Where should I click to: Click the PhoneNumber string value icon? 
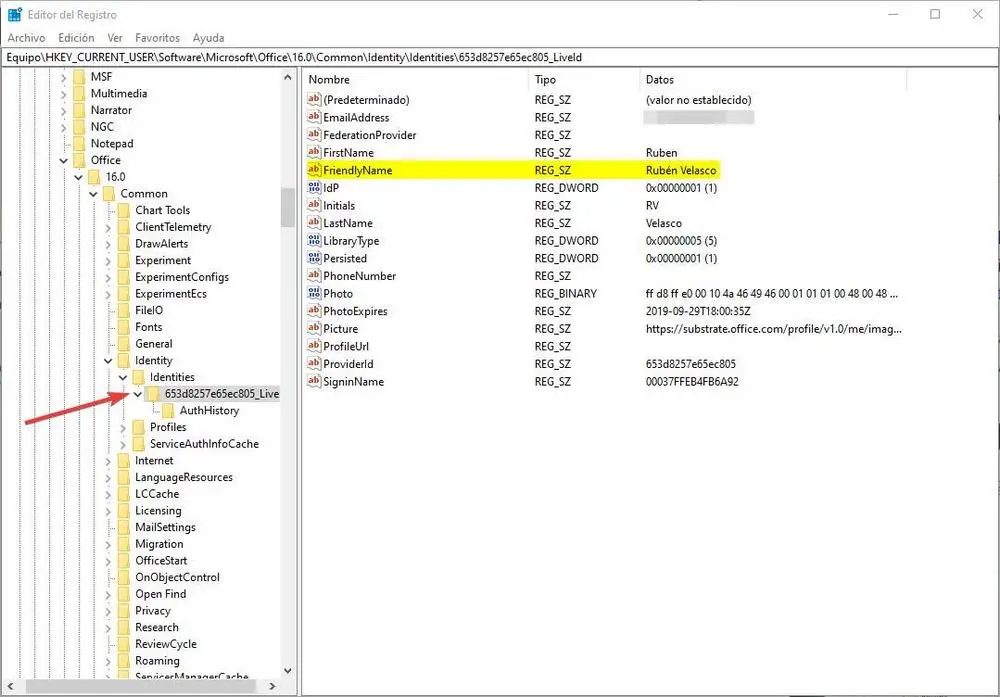tap(314, 275)
